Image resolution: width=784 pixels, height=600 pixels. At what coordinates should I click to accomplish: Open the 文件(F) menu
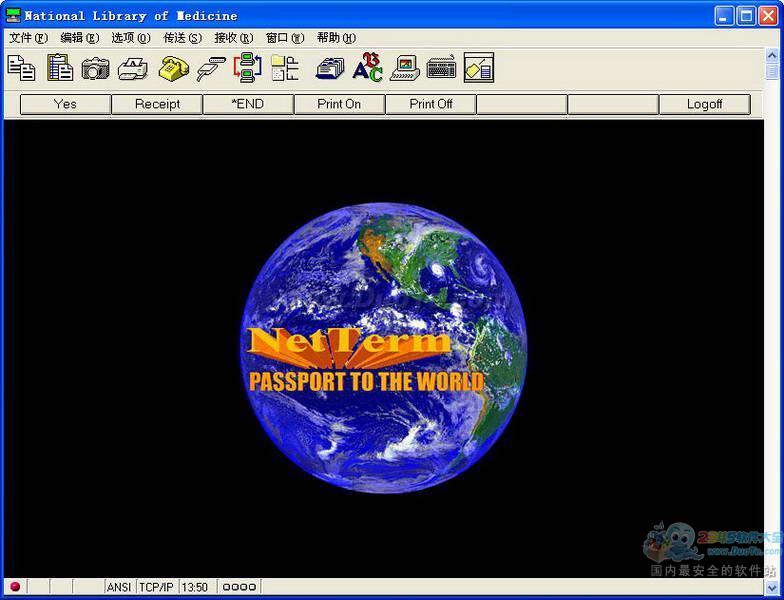click(x=28, y=38)
